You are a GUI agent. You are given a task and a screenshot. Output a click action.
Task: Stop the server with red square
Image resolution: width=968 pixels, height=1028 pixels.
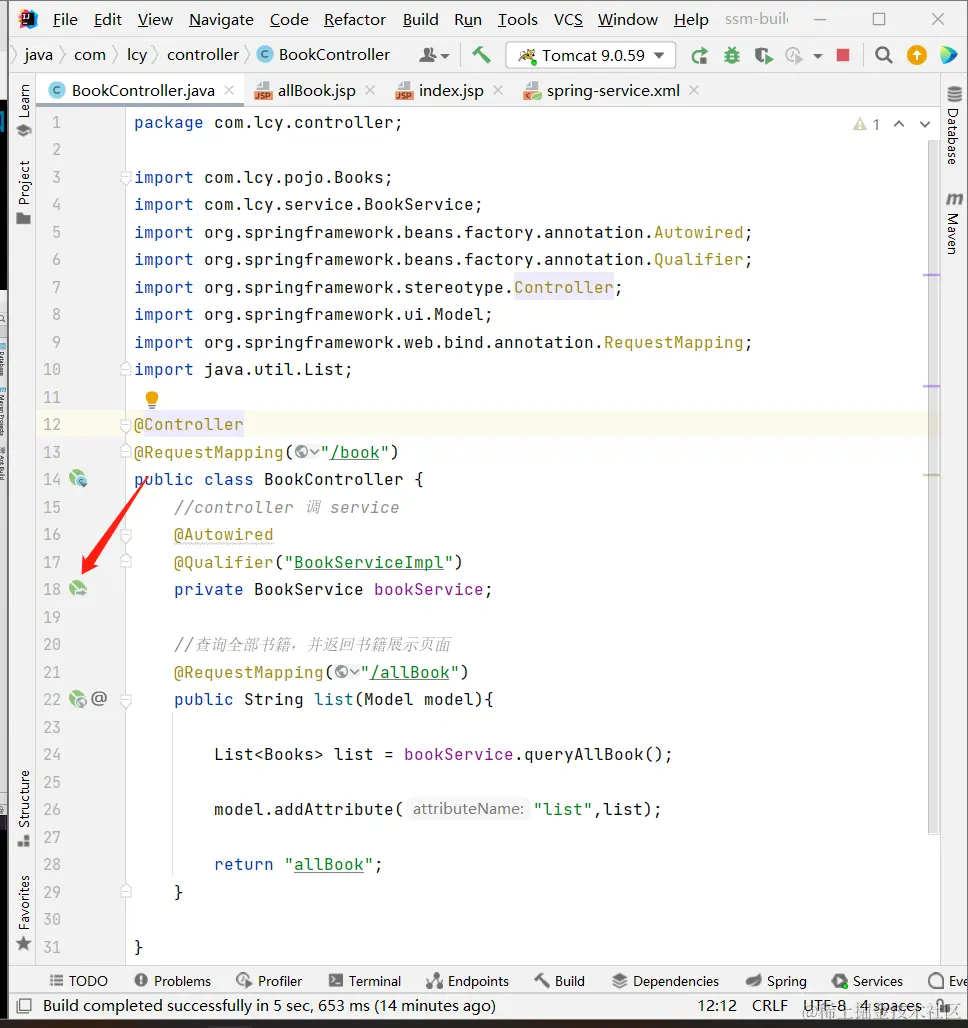click(843, 55)
